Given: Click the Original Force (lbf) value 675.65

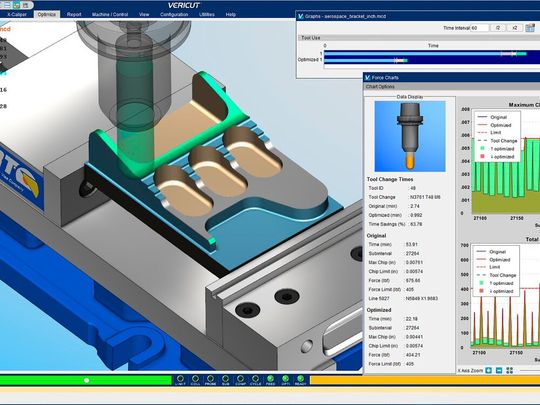Looking at the screenshot, I should [413, 280].
